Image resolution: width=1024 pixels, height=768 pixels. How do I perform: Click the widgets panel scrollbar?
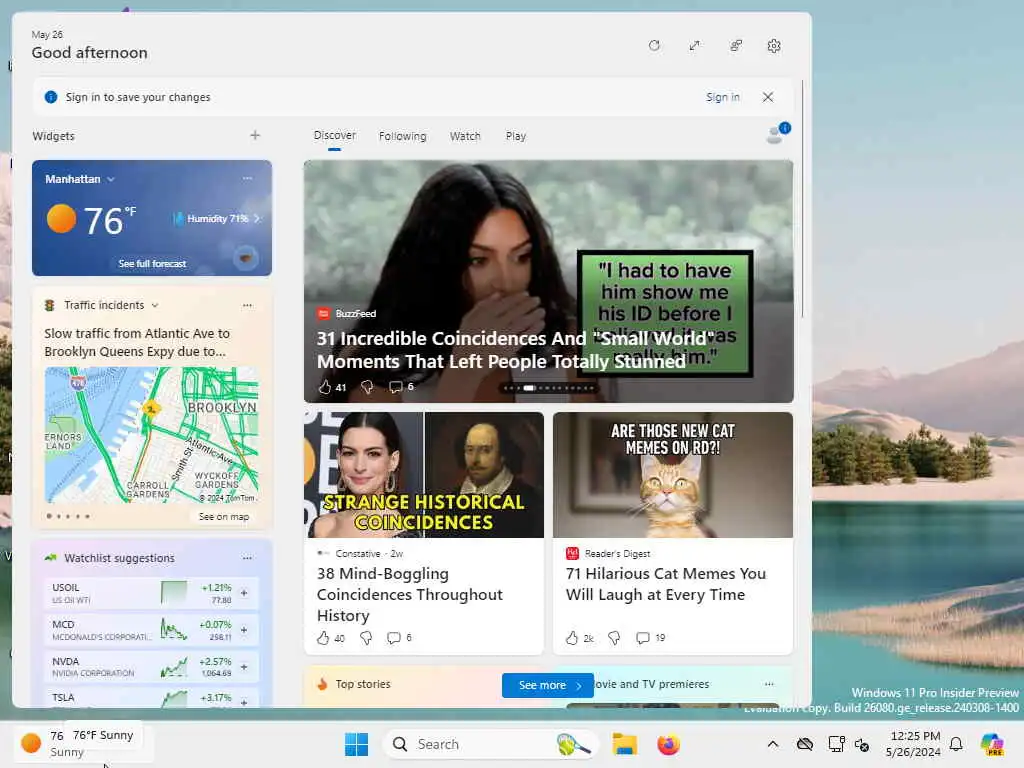802,199
